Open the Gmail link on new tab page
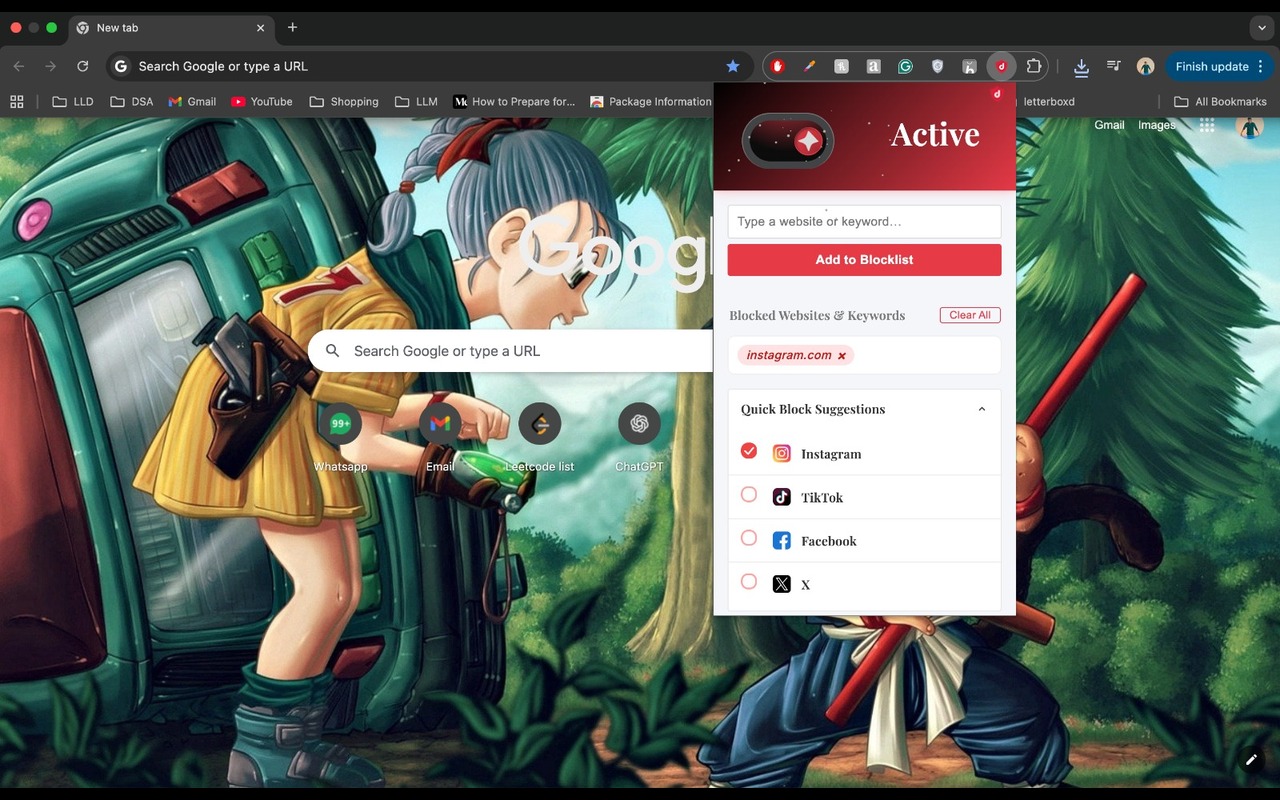Image resolution: width=1280 pixels, height=800 pixels. (x=1109, y=125)
